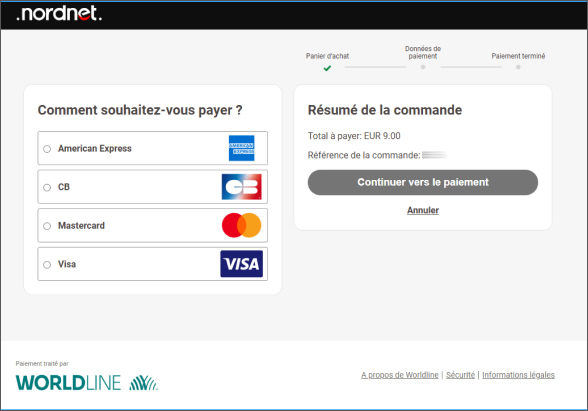Click Comment souhaitez-vous payer heading
The height and width of the screenshot is (411, 588).
140,110
